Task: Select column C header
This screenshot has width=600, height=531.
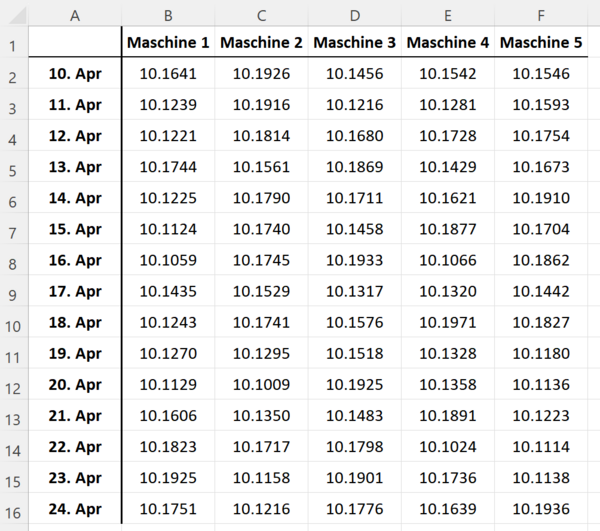Action: [261, 15]
